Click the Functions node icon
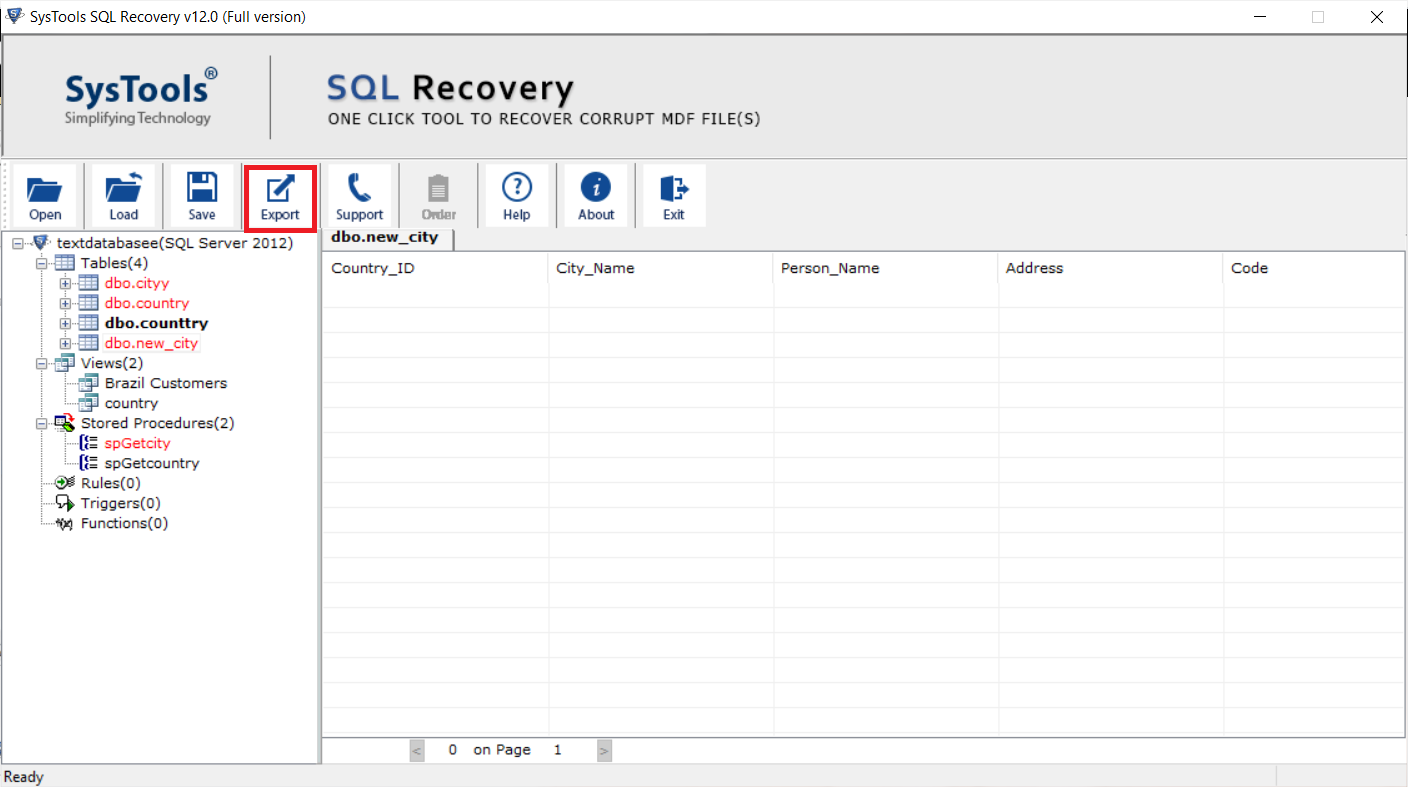The width and height of the screenshot is (1408, 787). pyautogui.click(x=65, y=523)
